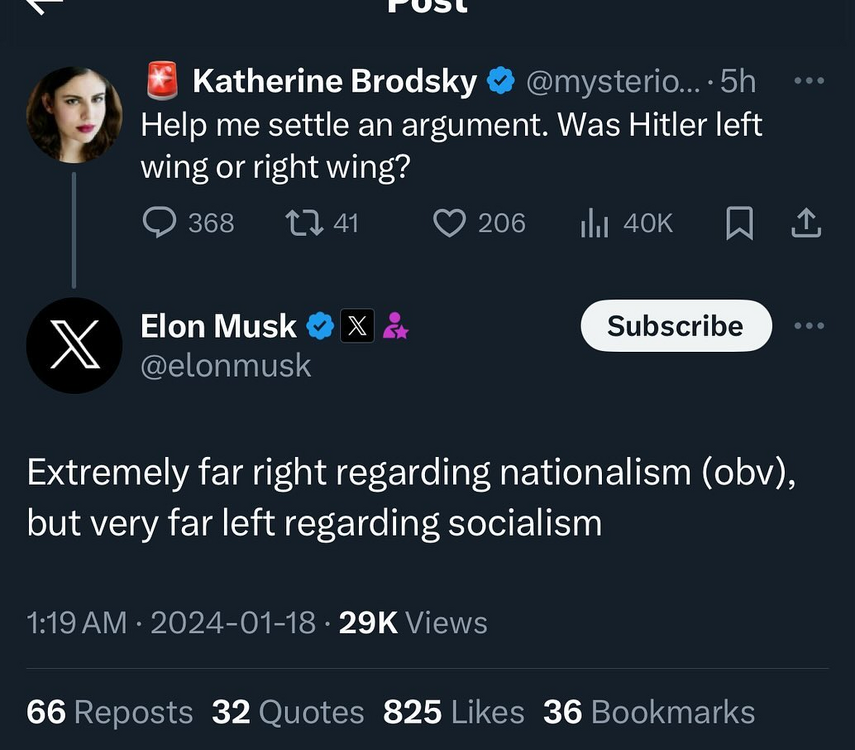Click Katherine Brodsky's display name
This screenshot has height=750, width=855.
(x=334, y=82)
